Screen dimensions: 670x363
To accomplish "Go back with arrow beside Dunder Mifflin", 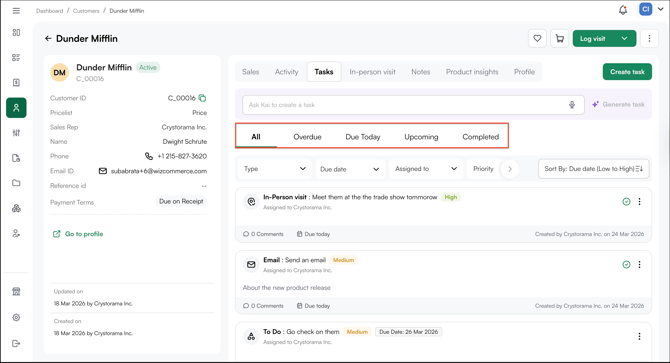I will coord(48,38).
